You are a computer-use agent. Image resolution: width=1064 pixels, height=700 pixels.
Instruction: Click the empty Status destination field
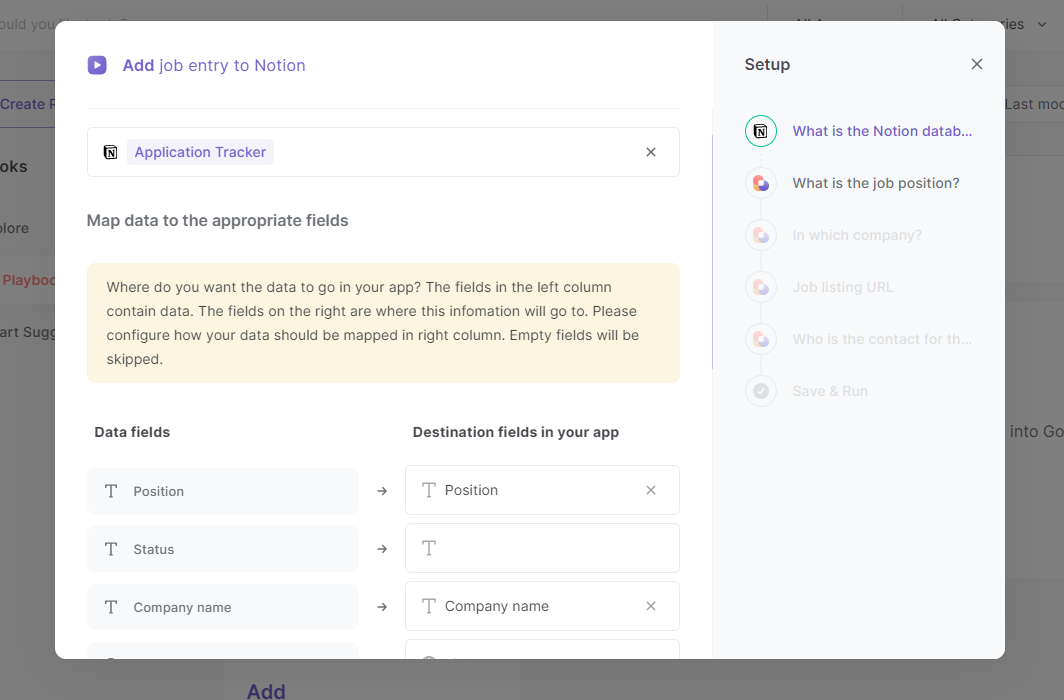click(542, 548)
